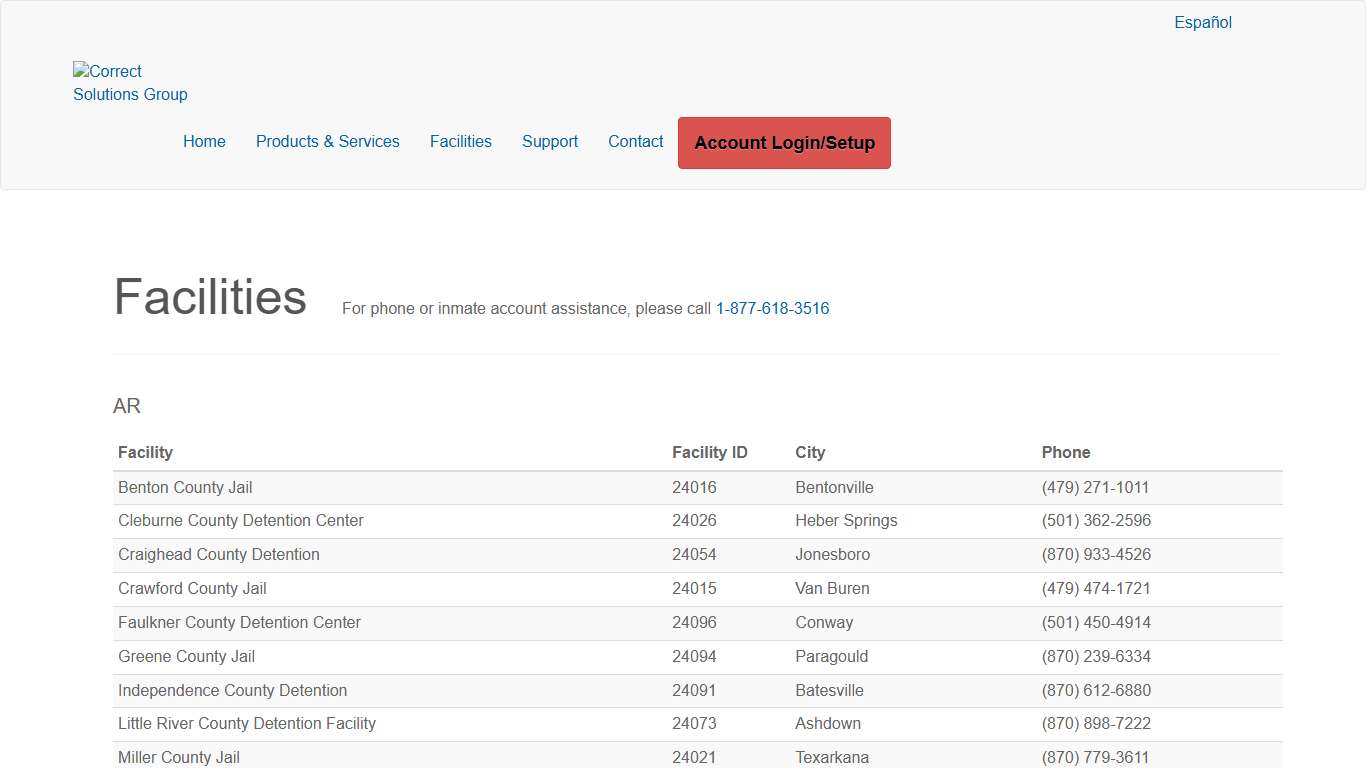
Task: Open the Home menu item
Action: point(204,141)
